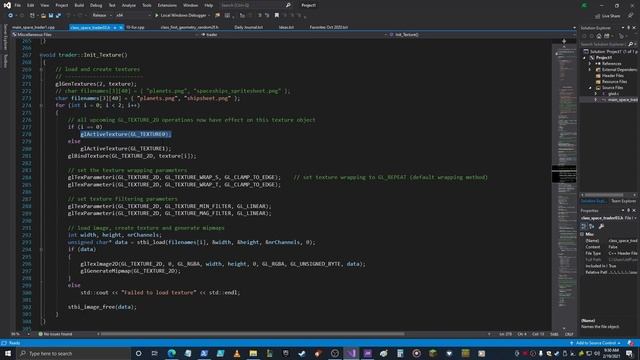Click the Save All toolbar icon
Image resolution: width=640 pixels, height=360 pixels.
pos(58,15)
